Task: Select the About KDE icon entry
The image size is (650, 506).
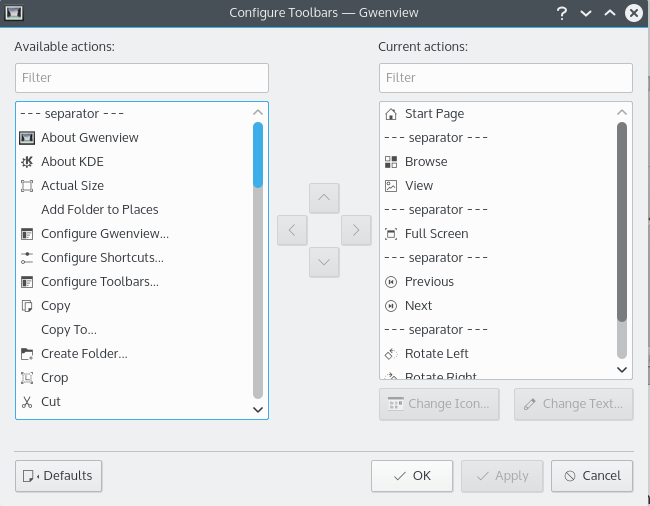Action: [x=27, y=162]
